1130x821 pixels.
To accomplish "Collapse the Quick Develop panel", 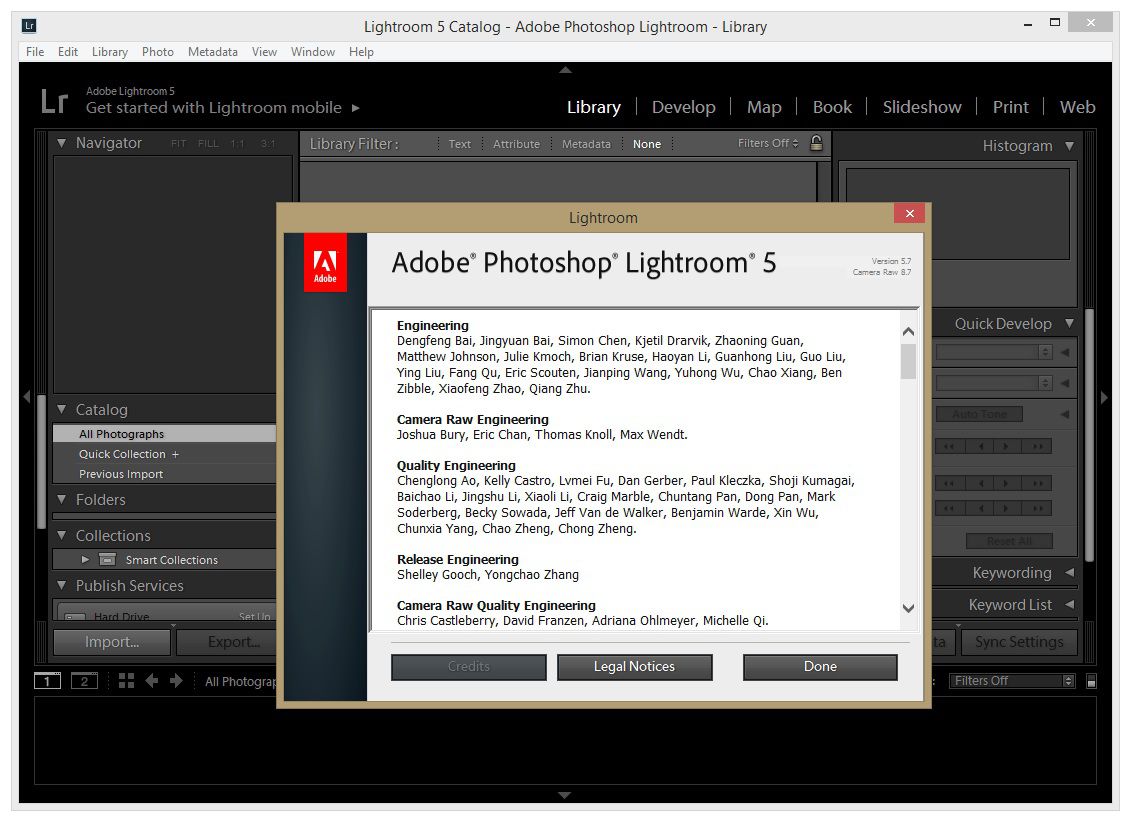I will [1069, 324].
